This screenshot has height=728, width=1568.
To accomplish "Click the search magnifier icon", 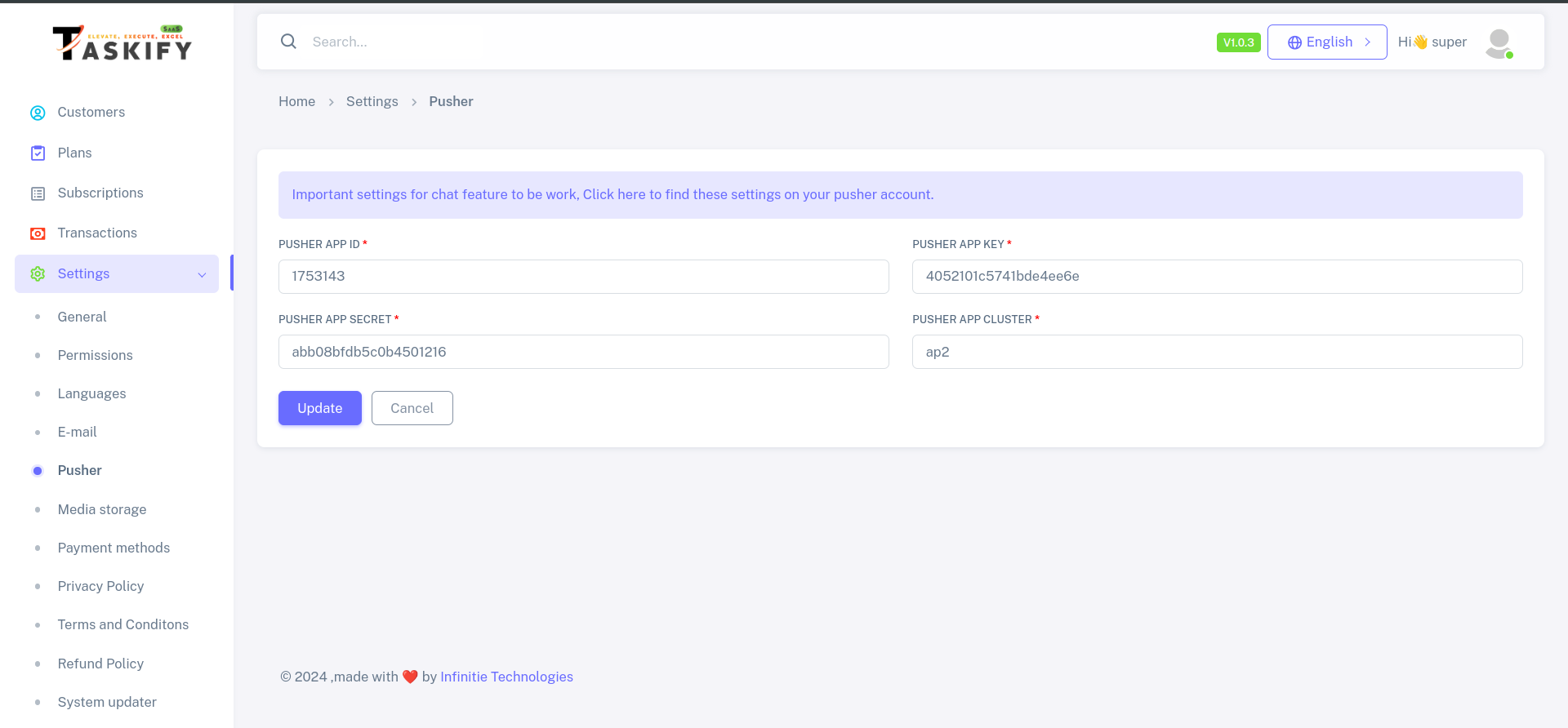I will pos(288,42).
